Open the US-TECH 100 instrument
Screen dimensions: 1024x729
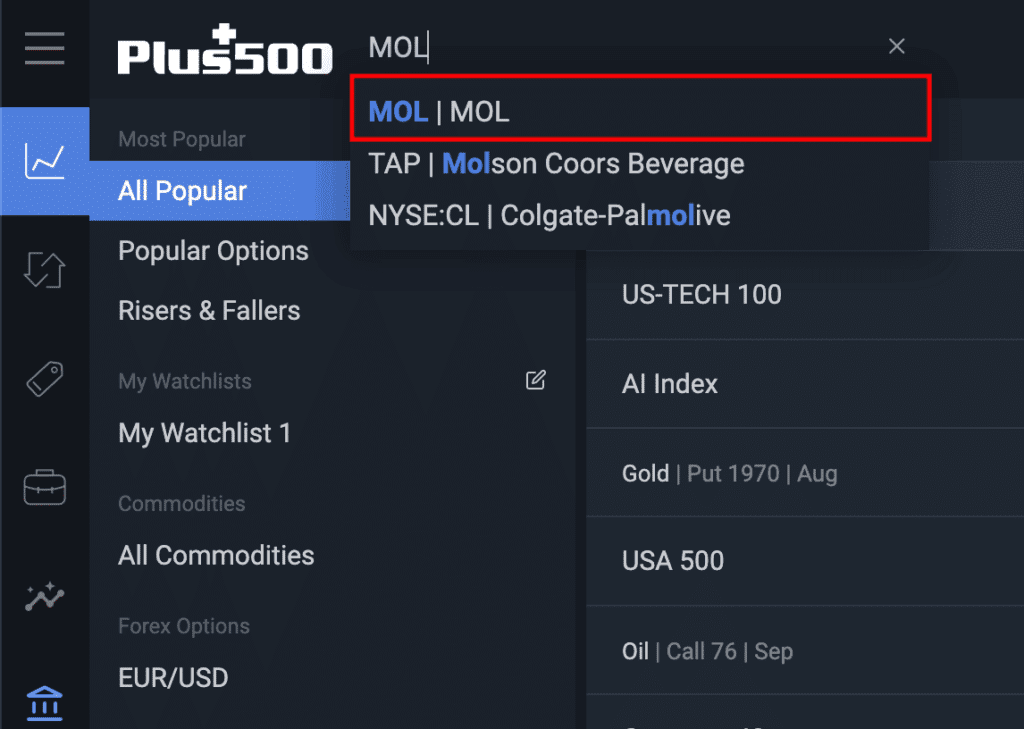(702, 295)
